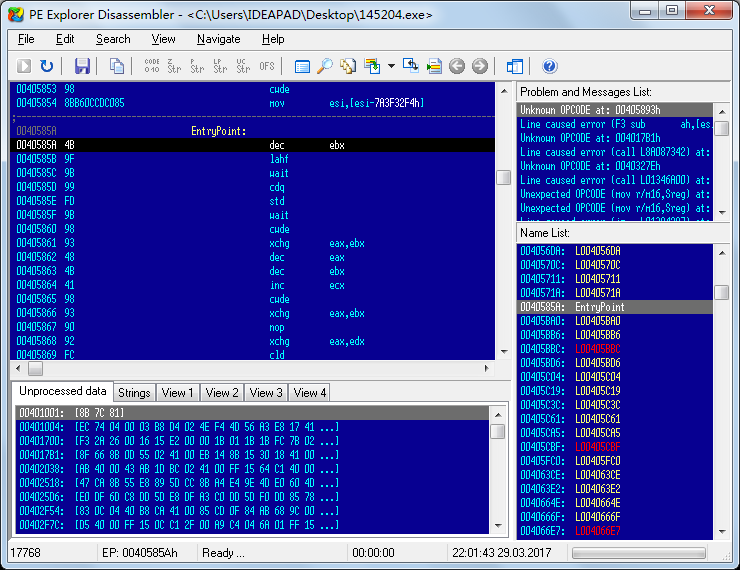Click the magnifying glass search icon

pyautogui.click(x=325, y=66)
